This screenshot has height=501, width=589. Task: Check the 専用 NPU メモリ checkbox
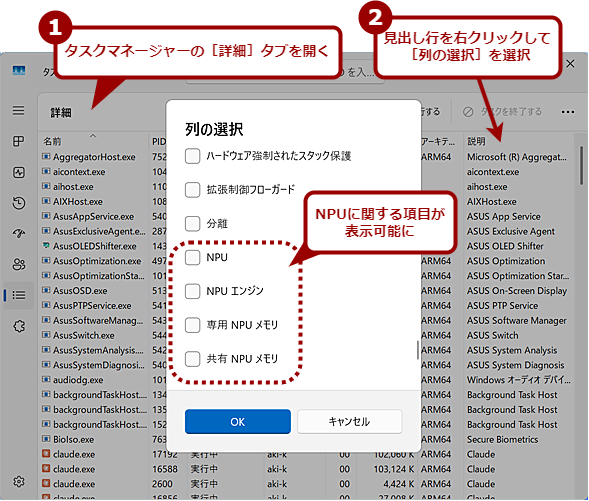192,325
